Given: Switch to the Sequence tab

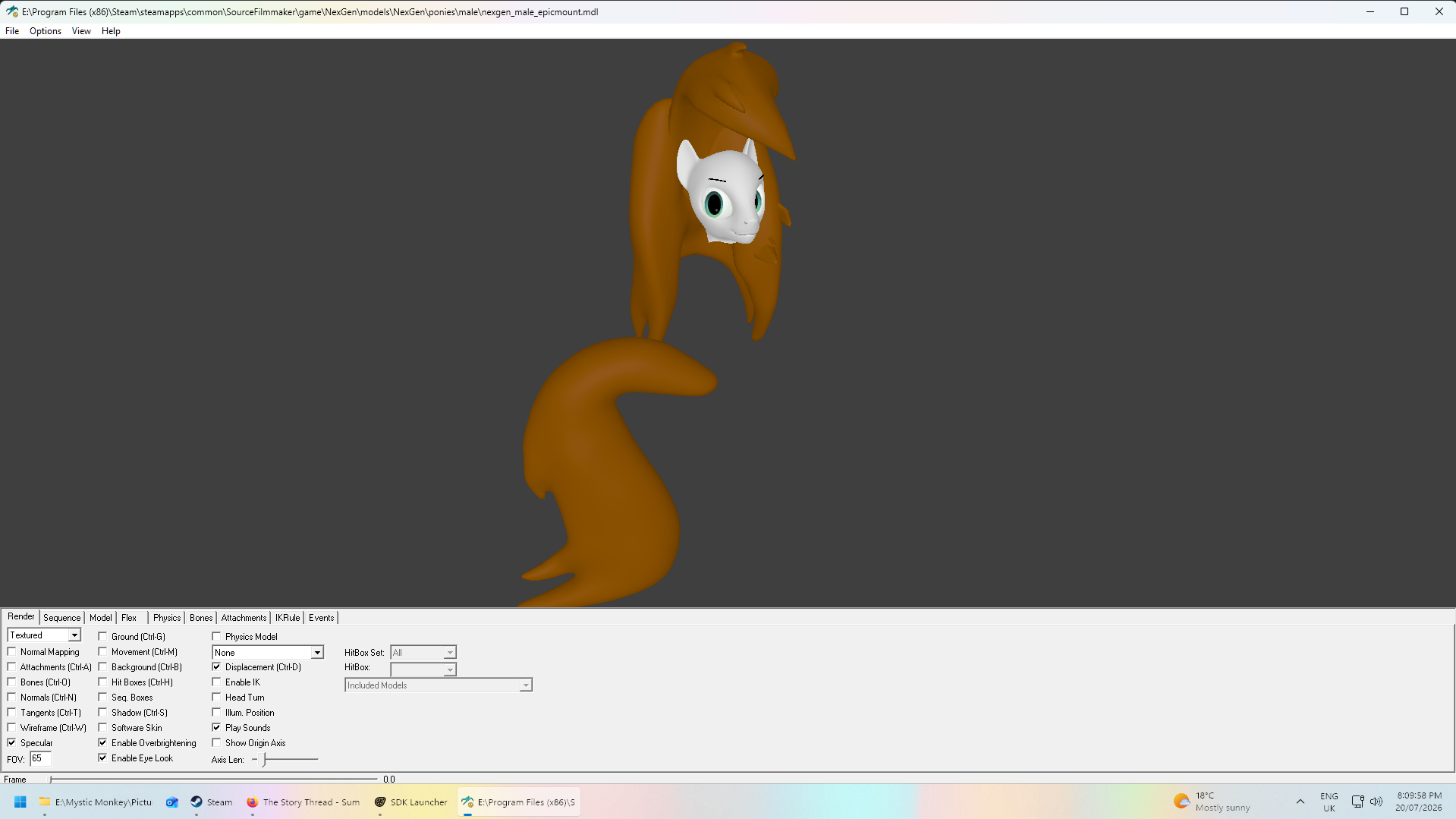Looking at the screenshot, I should click(x=61, y=618).
